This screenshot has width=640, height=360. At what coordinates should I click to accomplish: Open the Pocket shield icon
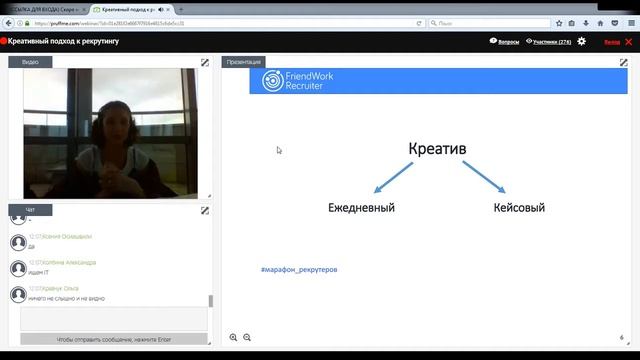(x=615, y=23)
